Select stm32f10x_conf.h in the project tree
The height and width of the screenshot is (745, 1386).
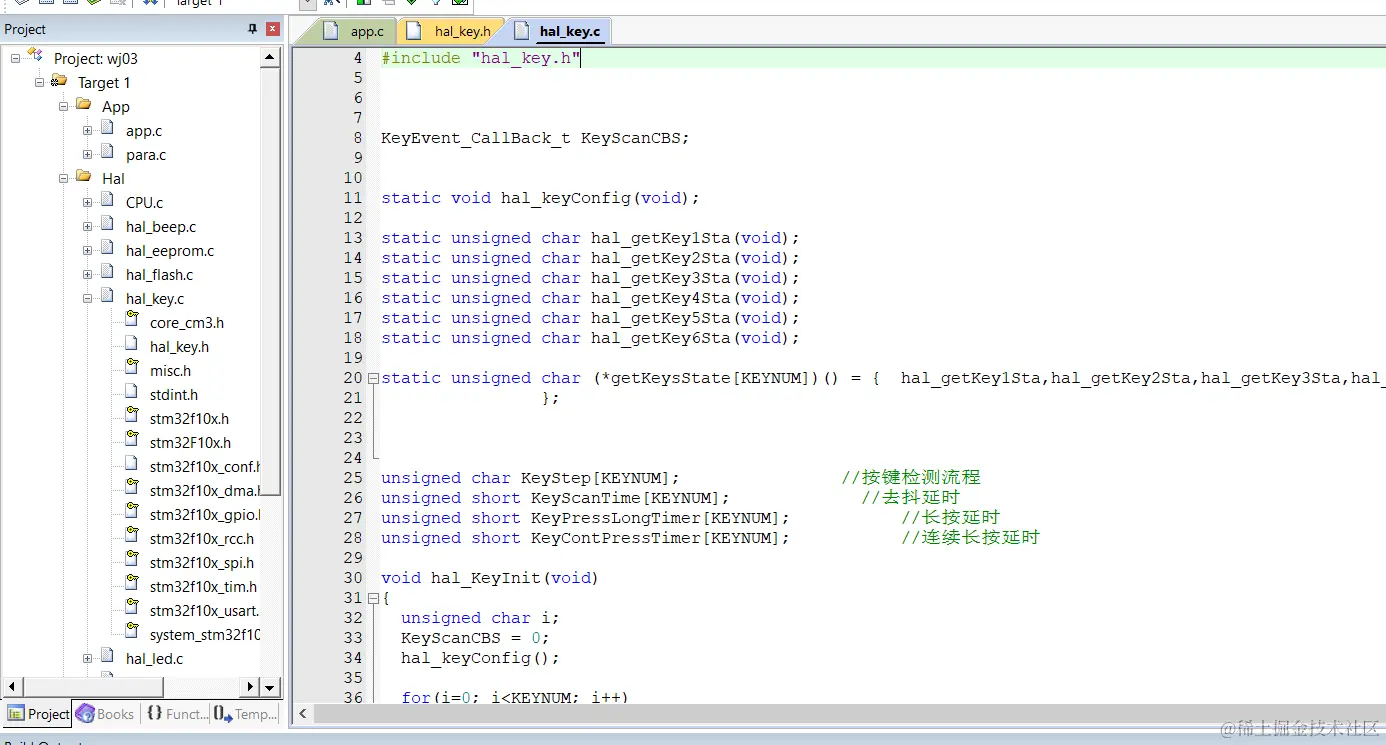point(205,466)
